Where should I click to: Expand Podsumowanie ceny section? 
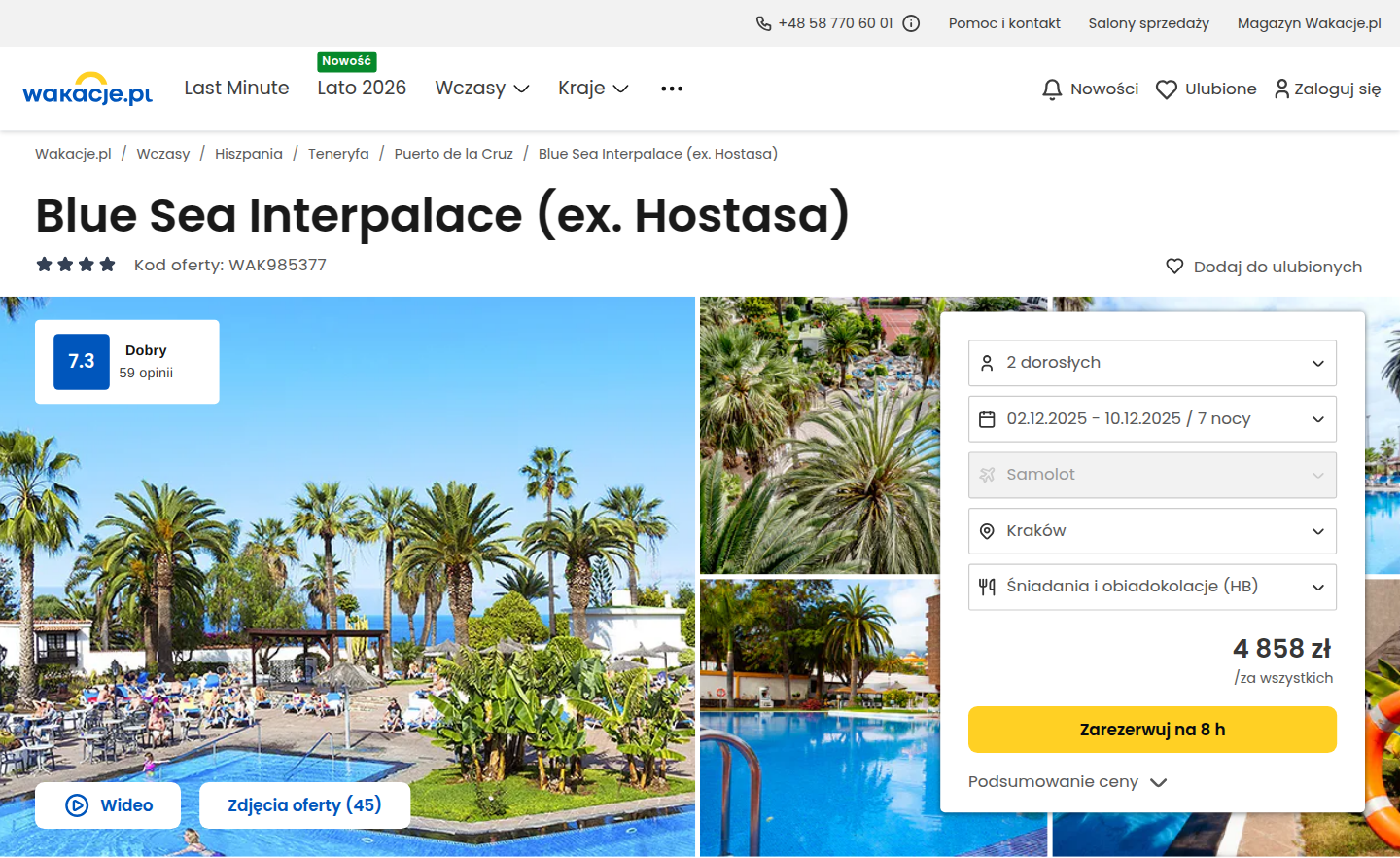pos(1067,782)
